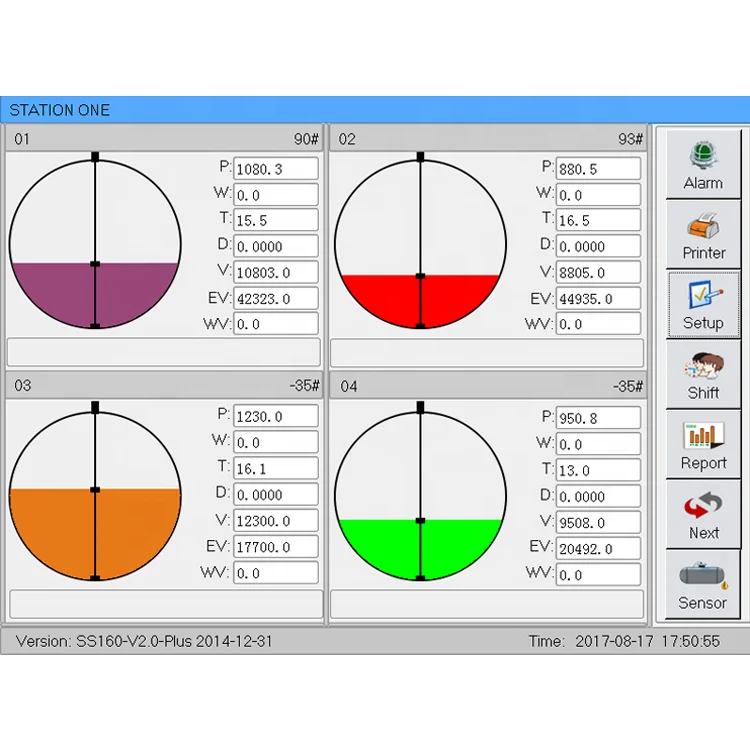This screenshot has height=750, width=750.
Task: Click tank 02 header labeled 93#
Action: click(x=488, y=139)
